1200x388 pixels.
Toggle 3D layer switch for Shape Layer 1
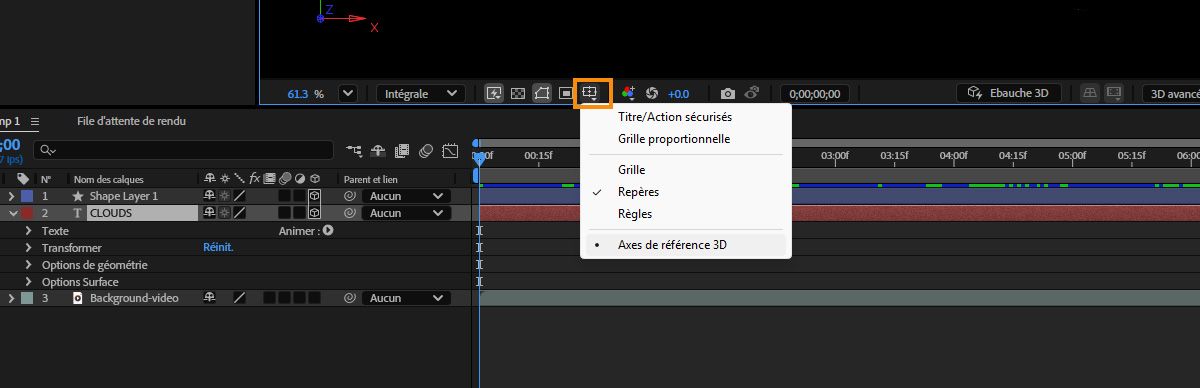(x=314, y=196)
